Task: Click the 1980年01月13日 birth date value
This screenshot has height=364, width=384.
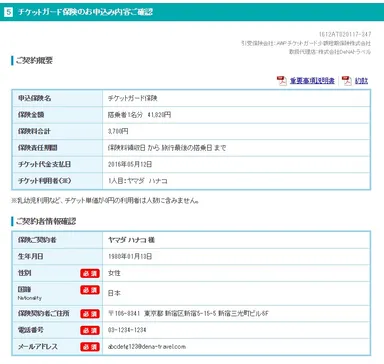Action: tap(130, 256)
